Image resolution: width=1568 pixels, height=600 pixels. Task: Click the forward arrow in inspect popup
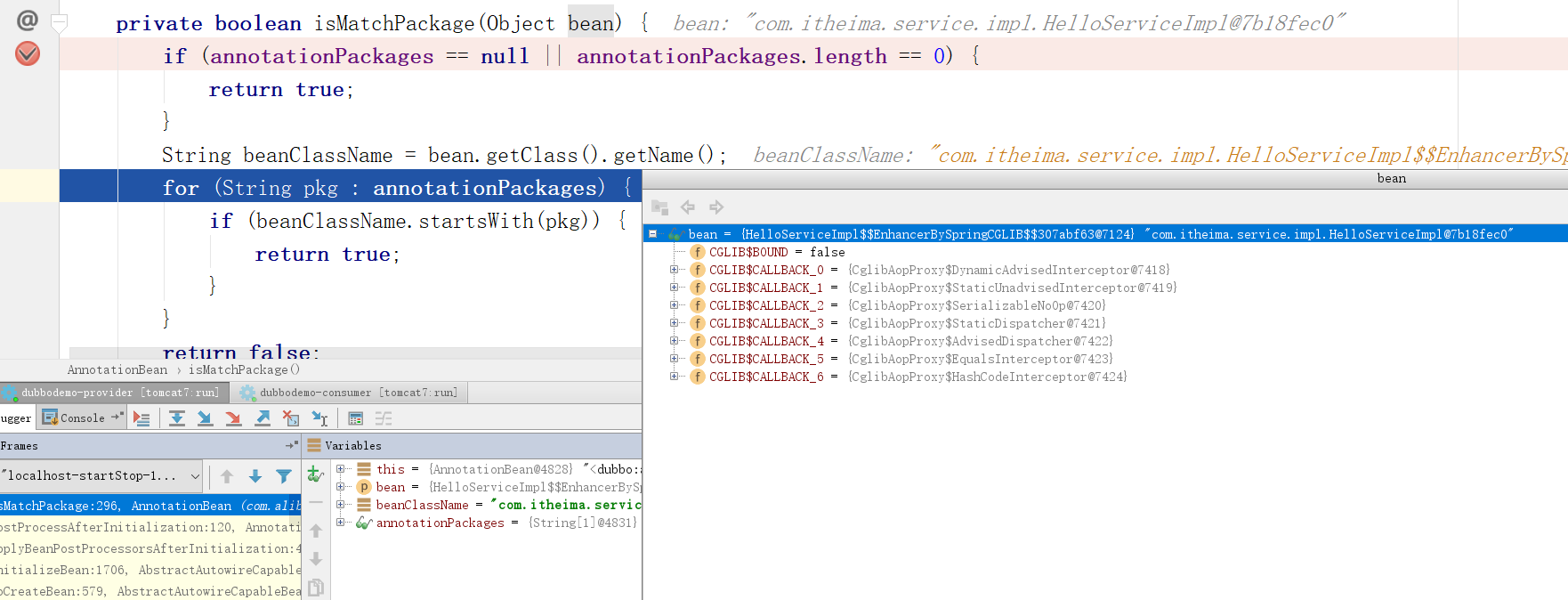coord(716,207)
